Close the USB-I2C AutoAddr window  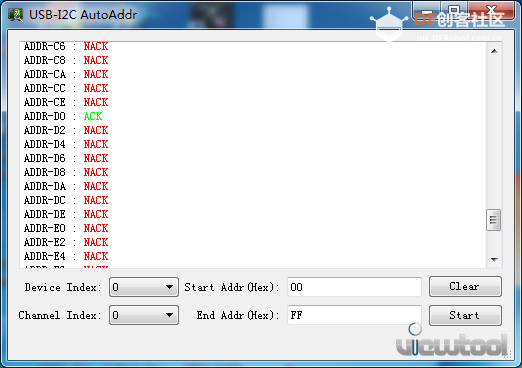point(491,10)
